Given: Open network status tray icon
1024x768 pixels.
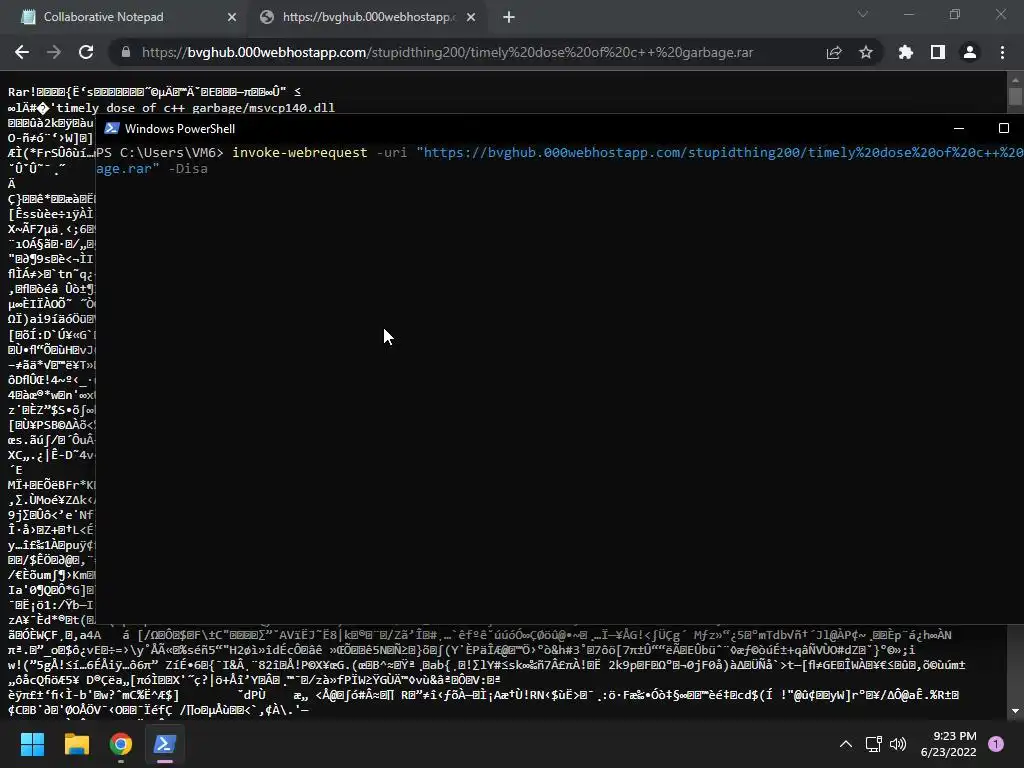Looking at the screenshot, I should (x=873, y=744).
